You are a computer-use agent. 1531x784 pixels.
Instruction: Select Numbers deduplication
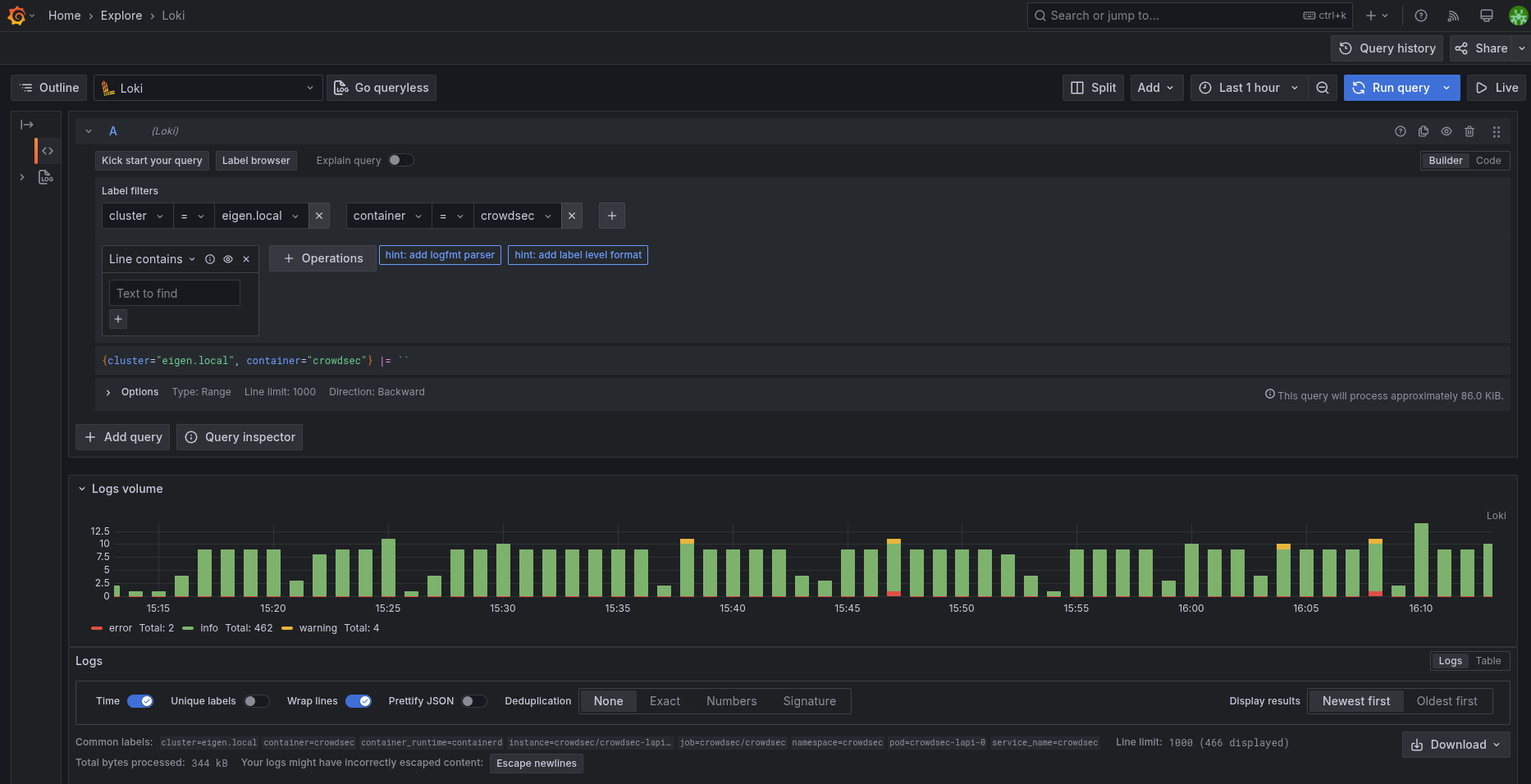[x=731, y=701]
